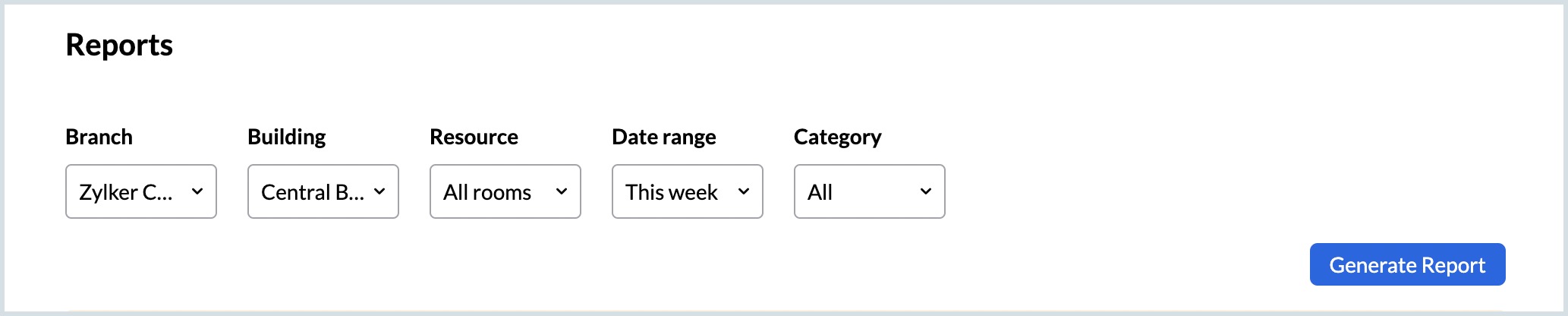The image size is (1568, 316).
Task: Click the Date range field label
Action: [x=663, y=137]
